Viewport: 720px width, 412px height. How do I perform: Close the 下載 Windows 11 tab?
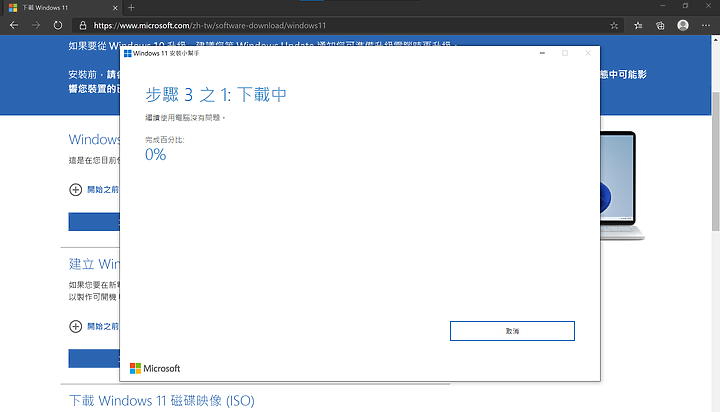pyautogui.click(x=115, y=8)
